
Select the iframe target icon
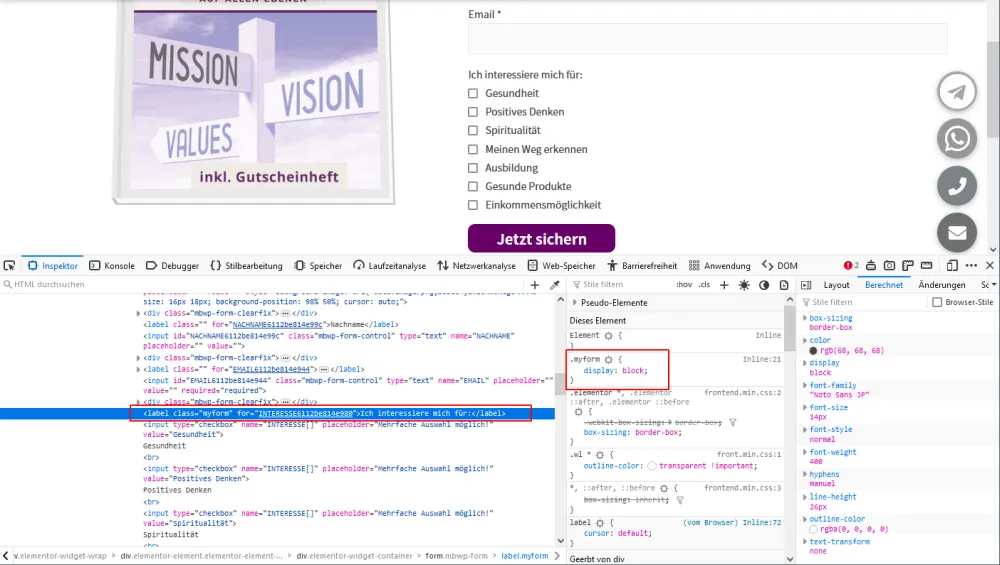click(871, 265)
